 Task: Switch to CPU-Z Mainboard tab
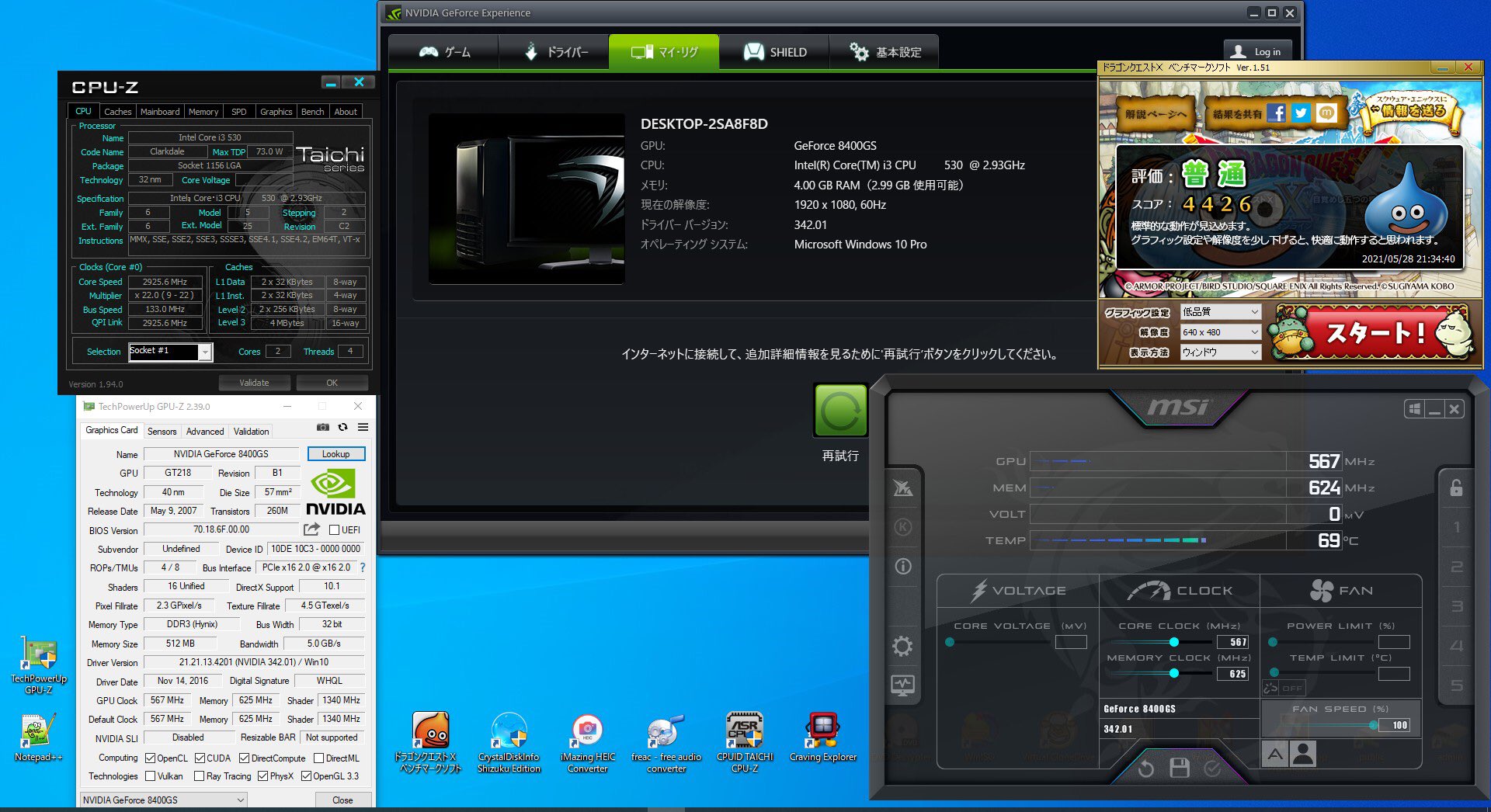[160, 112]
